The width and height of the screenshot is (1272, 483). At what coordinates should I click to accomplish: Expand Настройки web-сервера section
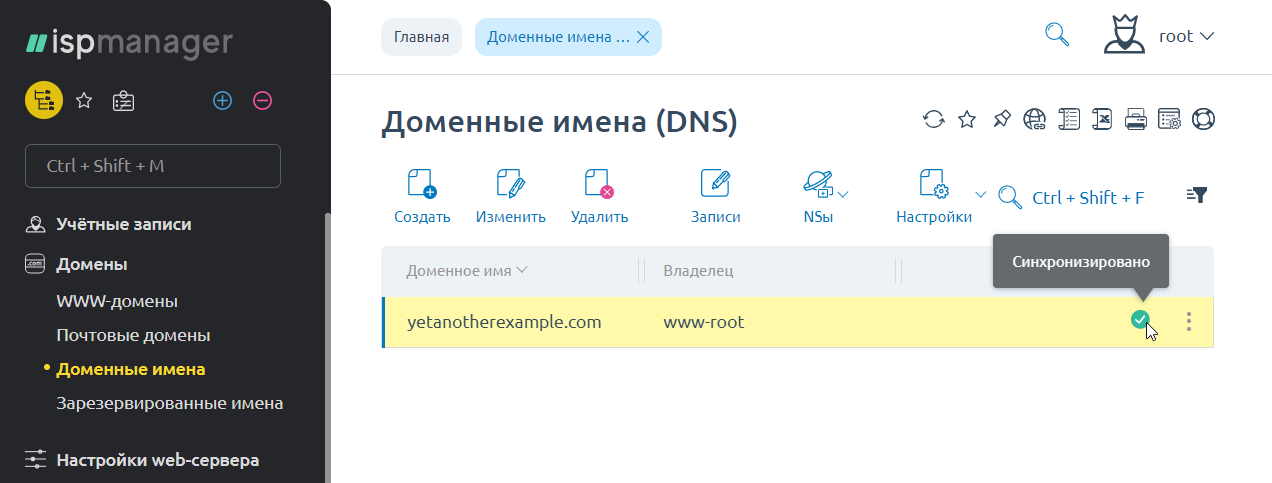coord(157,460)
